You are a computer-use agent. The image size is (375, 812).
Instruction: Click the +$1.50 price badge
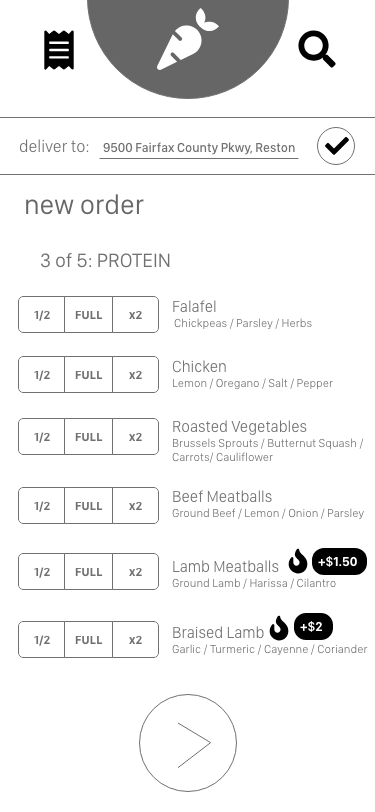pos(339,562)
